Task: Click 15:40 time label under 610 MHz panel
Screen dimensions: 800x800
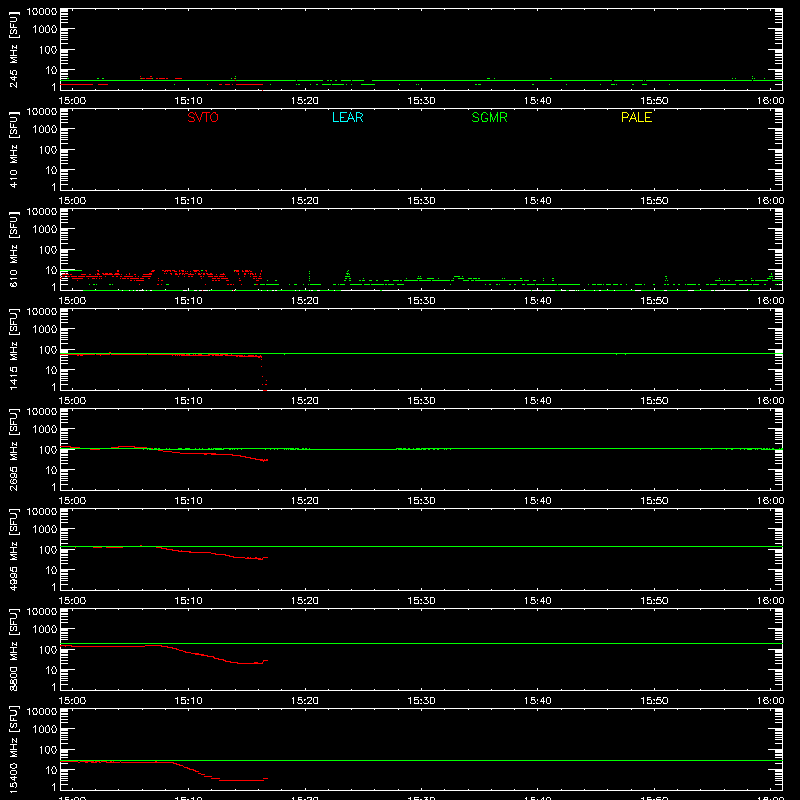Action: click(538, 301)
